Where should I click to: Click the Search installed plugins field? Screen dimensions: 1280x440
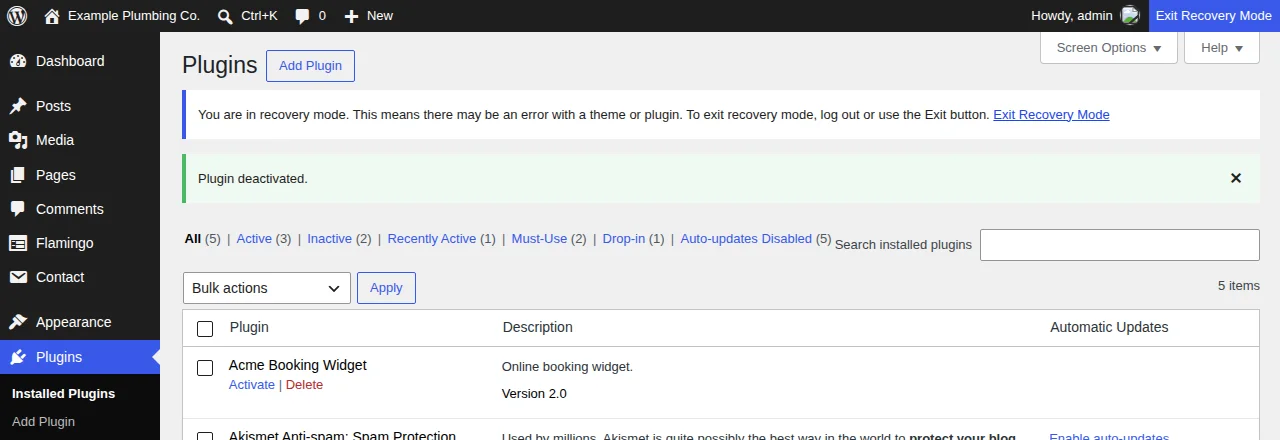coord(1120,245)
